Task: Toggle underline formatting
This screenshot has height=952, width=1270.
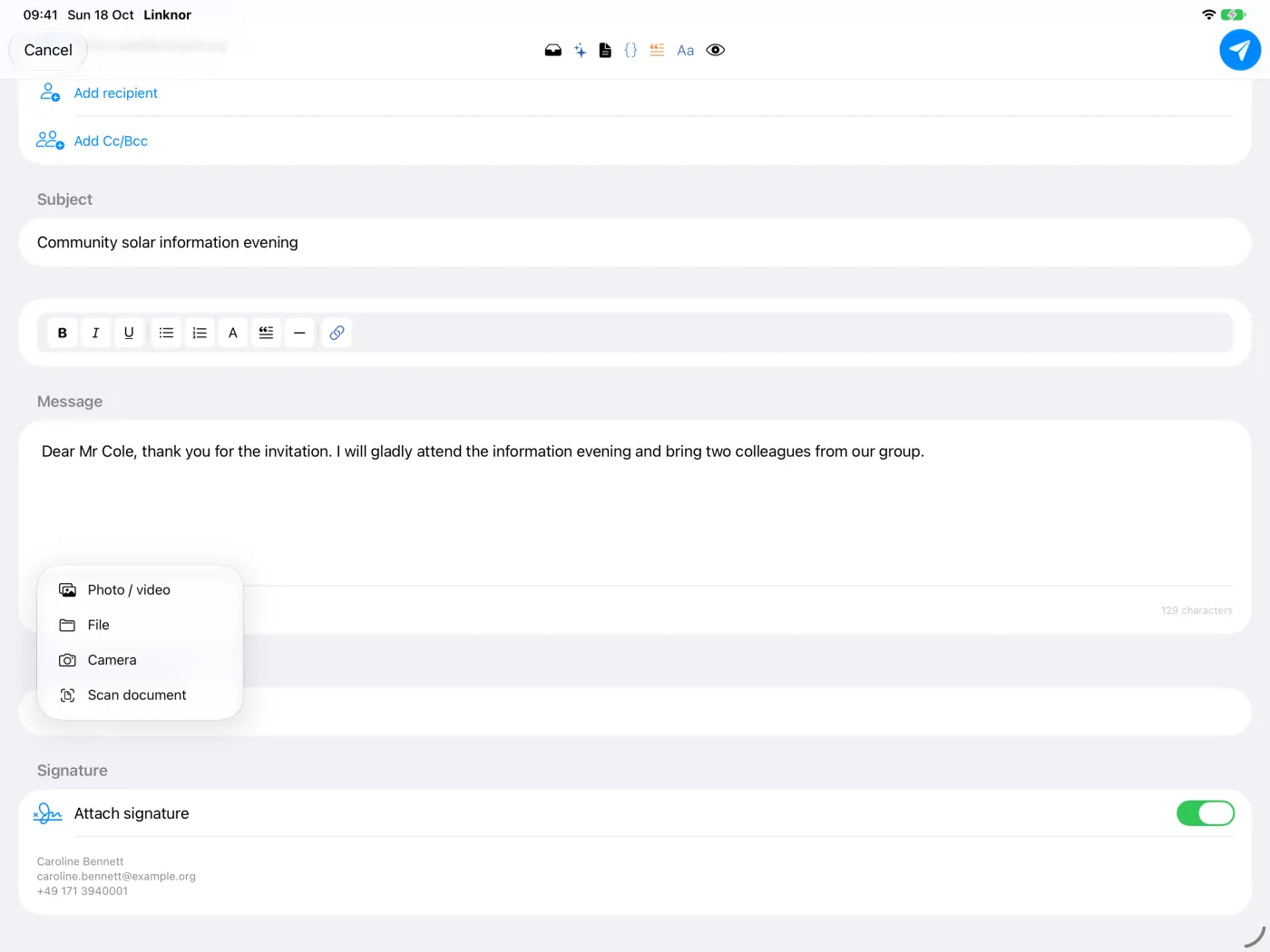Action: 129,333
